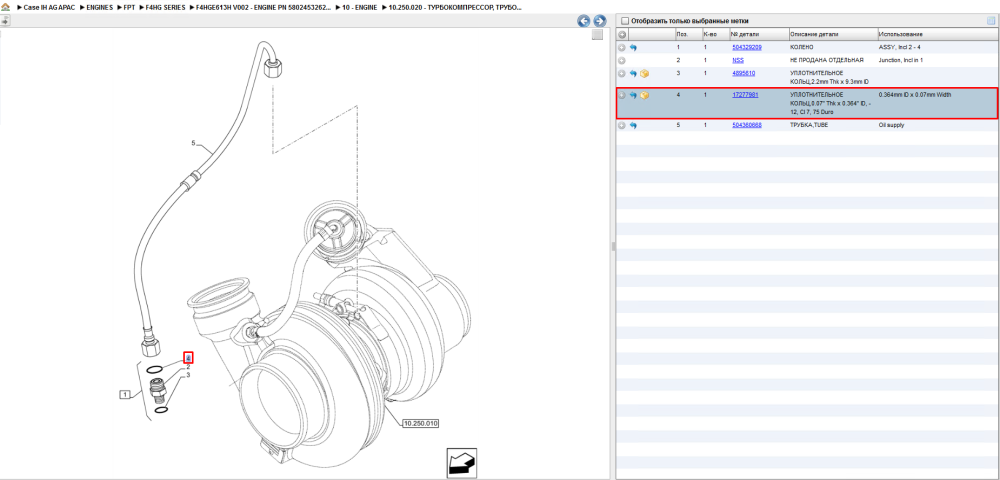
Task: Go to the home page icon
Action: point(5,7)
